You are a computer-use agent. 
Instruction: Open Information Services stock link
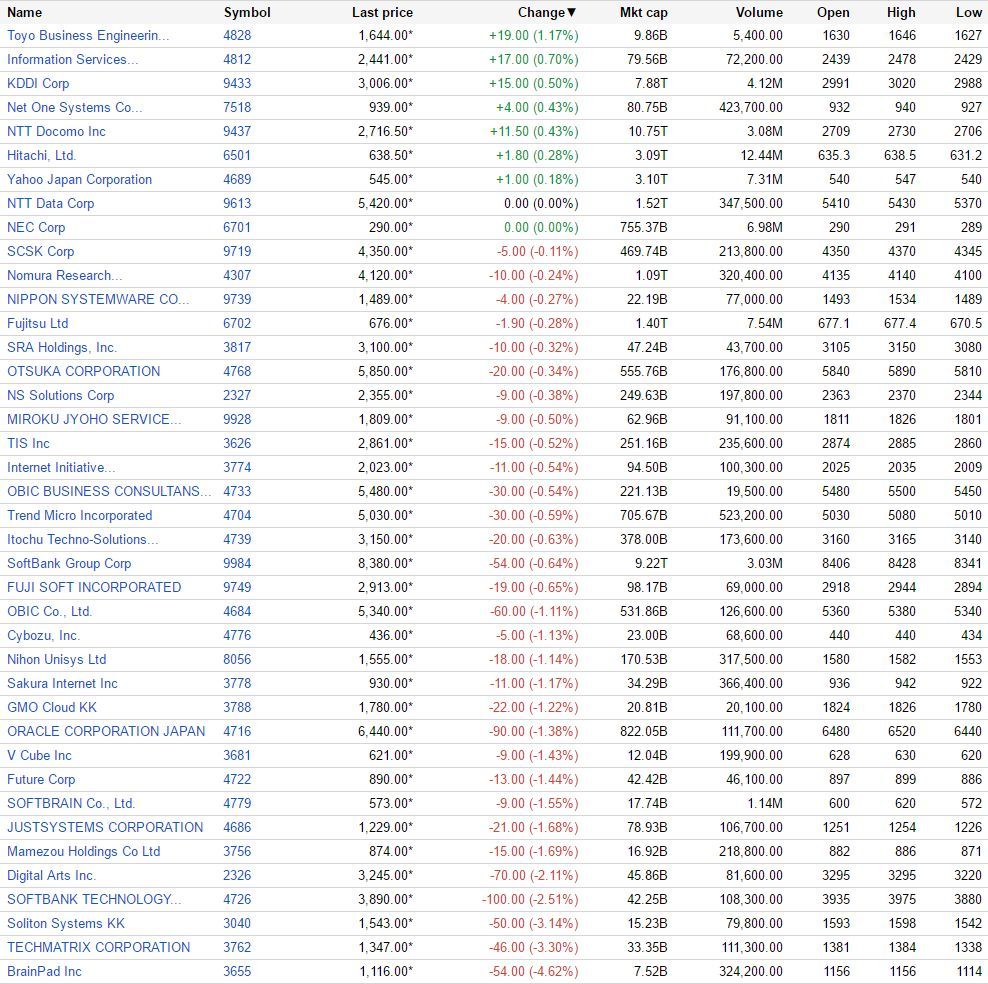(72, 59)
